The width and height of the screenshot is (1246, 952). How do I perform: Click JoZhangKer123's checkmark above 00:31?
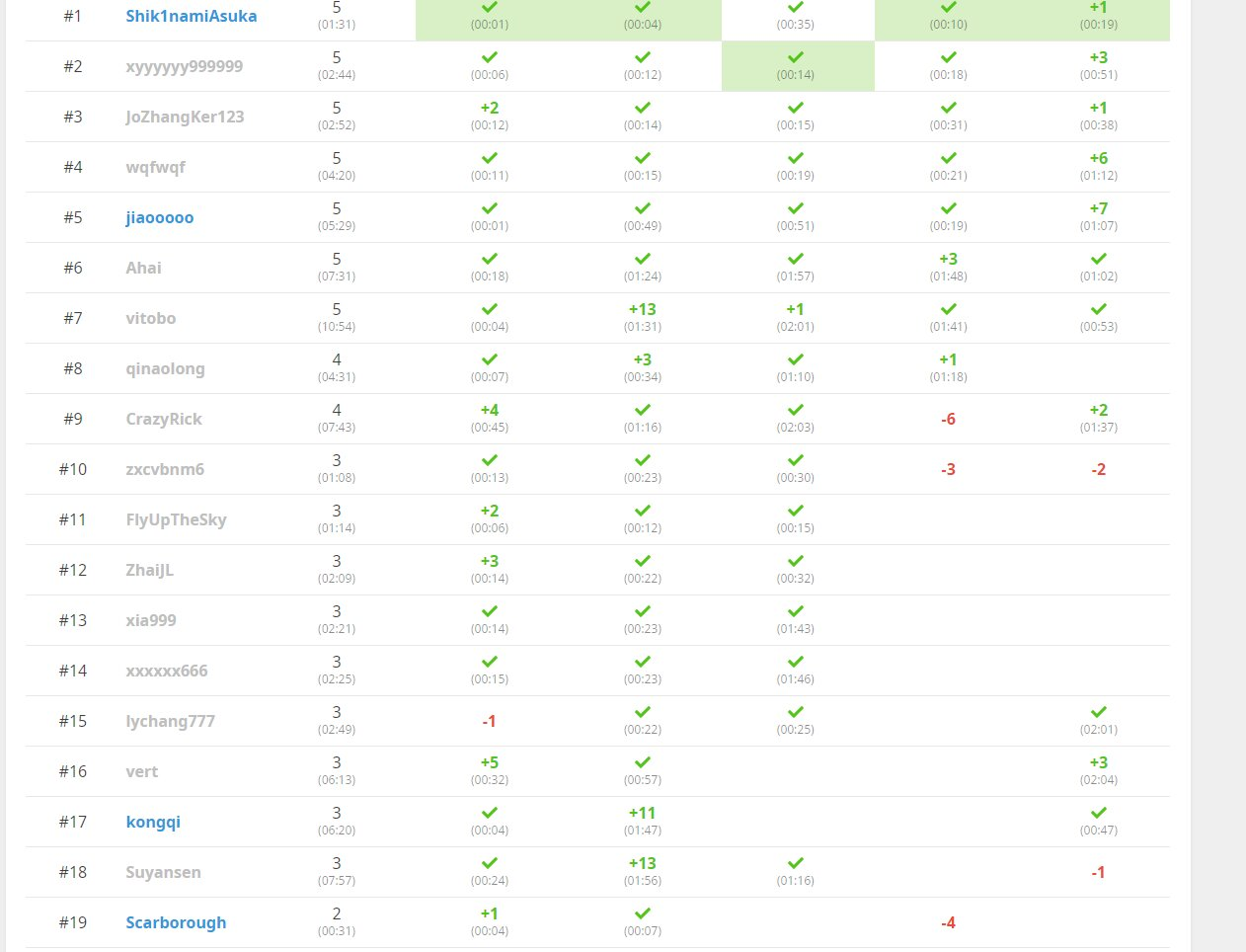(948, 108)
